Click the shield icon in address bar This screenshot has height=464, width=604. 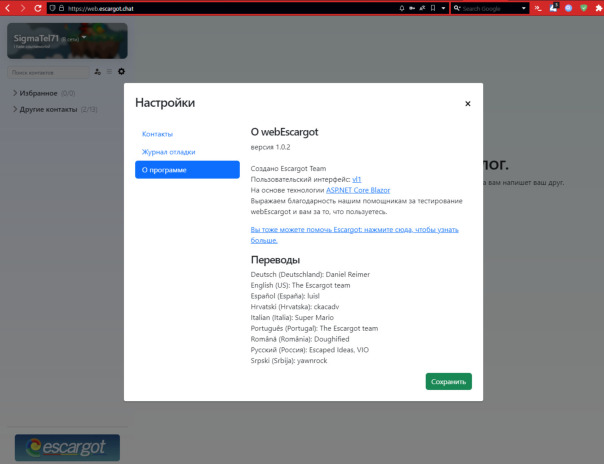pyautogui.click(x=53, y=8)
